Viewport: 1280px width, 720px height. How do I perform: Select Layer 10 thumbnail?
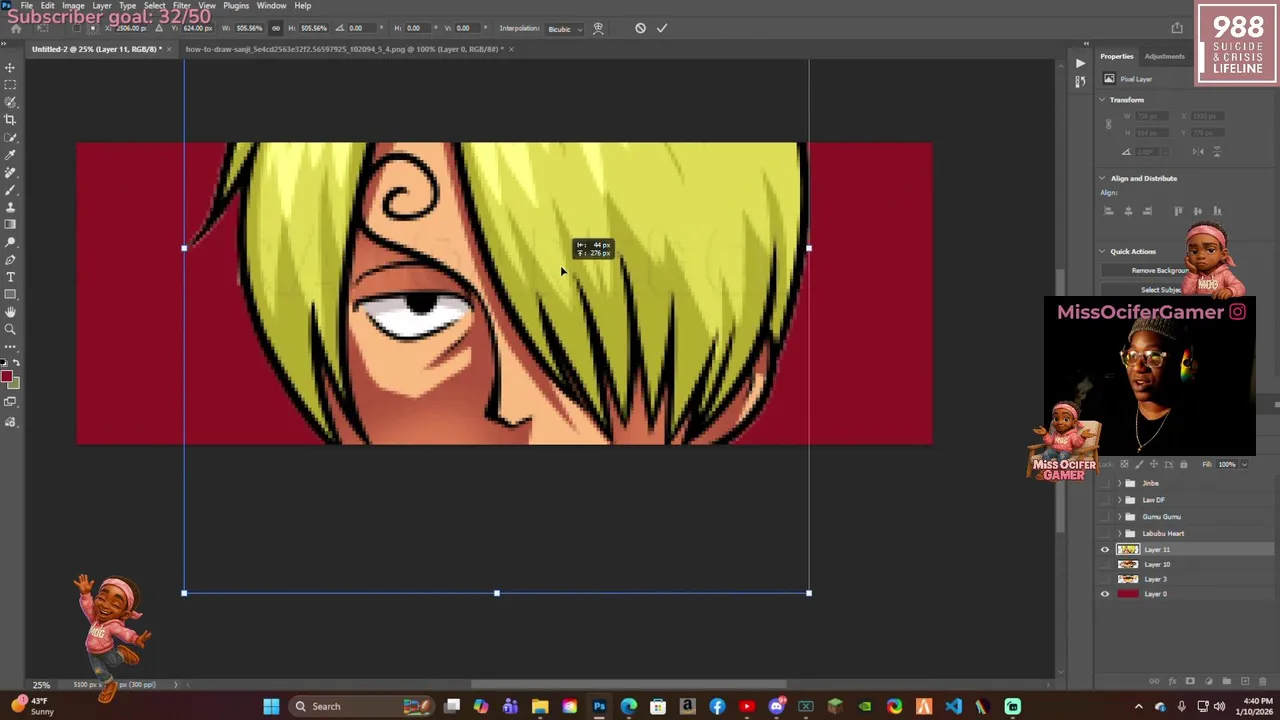[1128, 564]
